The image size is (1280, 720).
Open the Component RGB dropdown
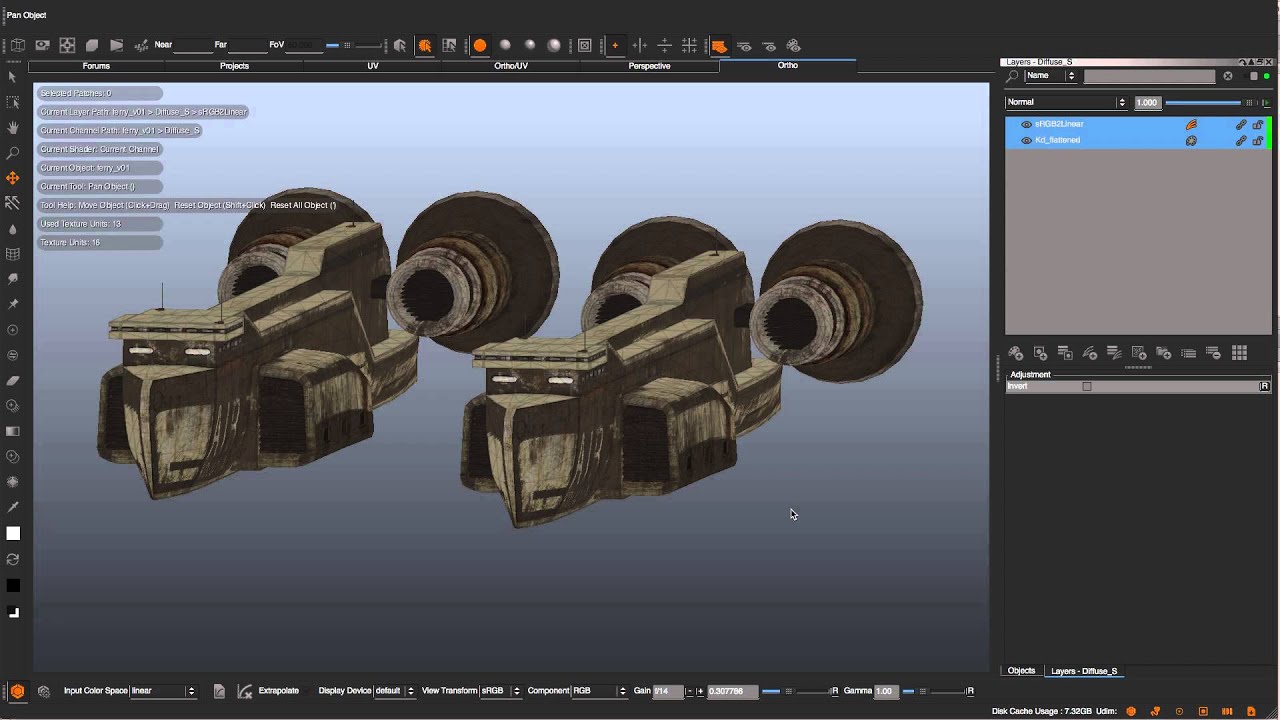click(599, 691)
